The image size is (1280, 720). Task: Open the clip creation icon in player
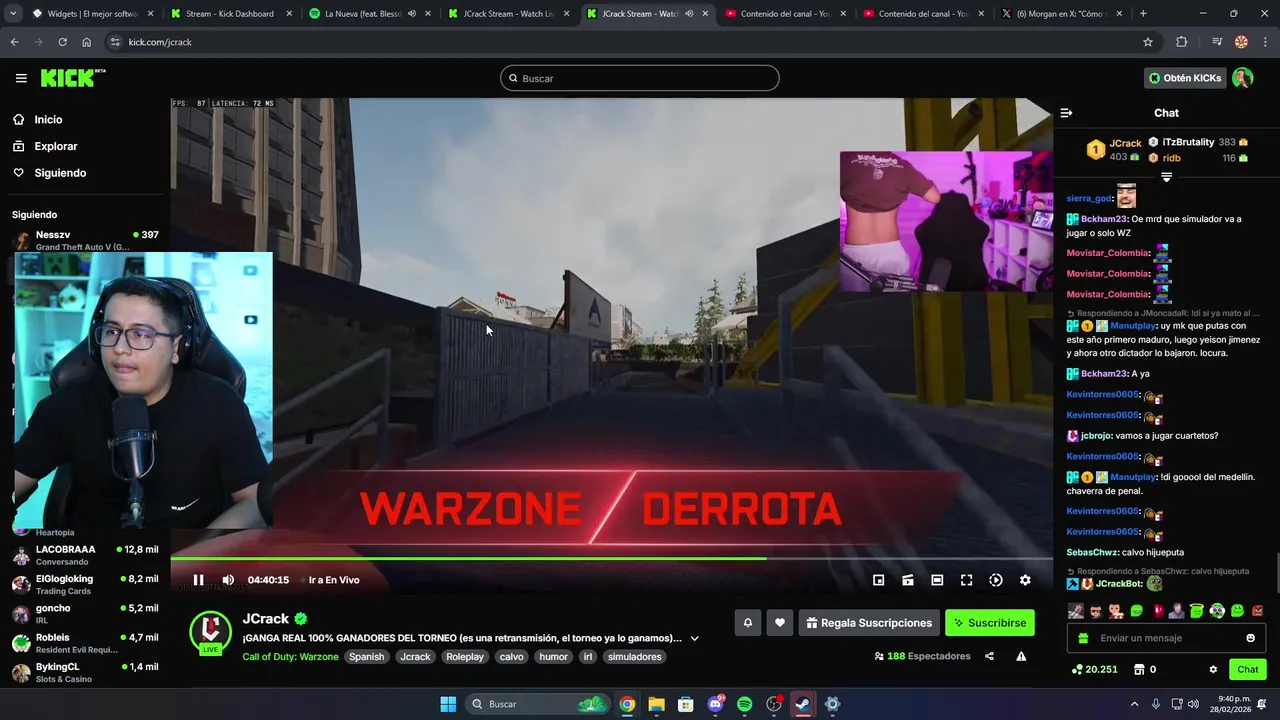click(908, 580)
